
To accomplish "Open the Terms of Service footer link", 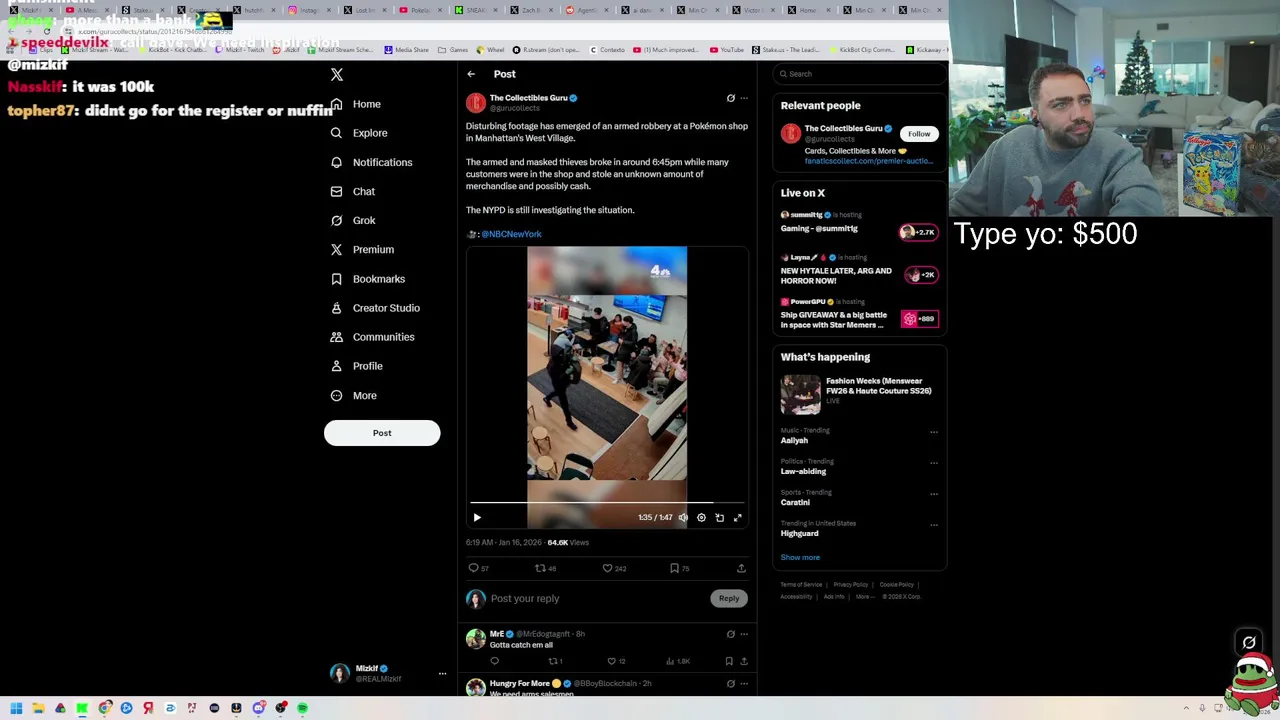I will tap(801, 585).
